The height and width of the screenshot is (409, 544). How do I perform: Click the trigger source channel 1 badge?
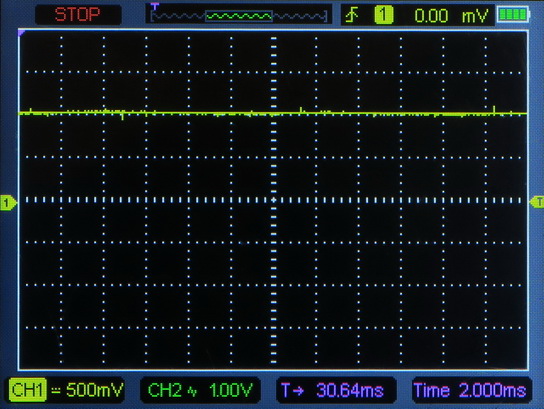point(383,15)
